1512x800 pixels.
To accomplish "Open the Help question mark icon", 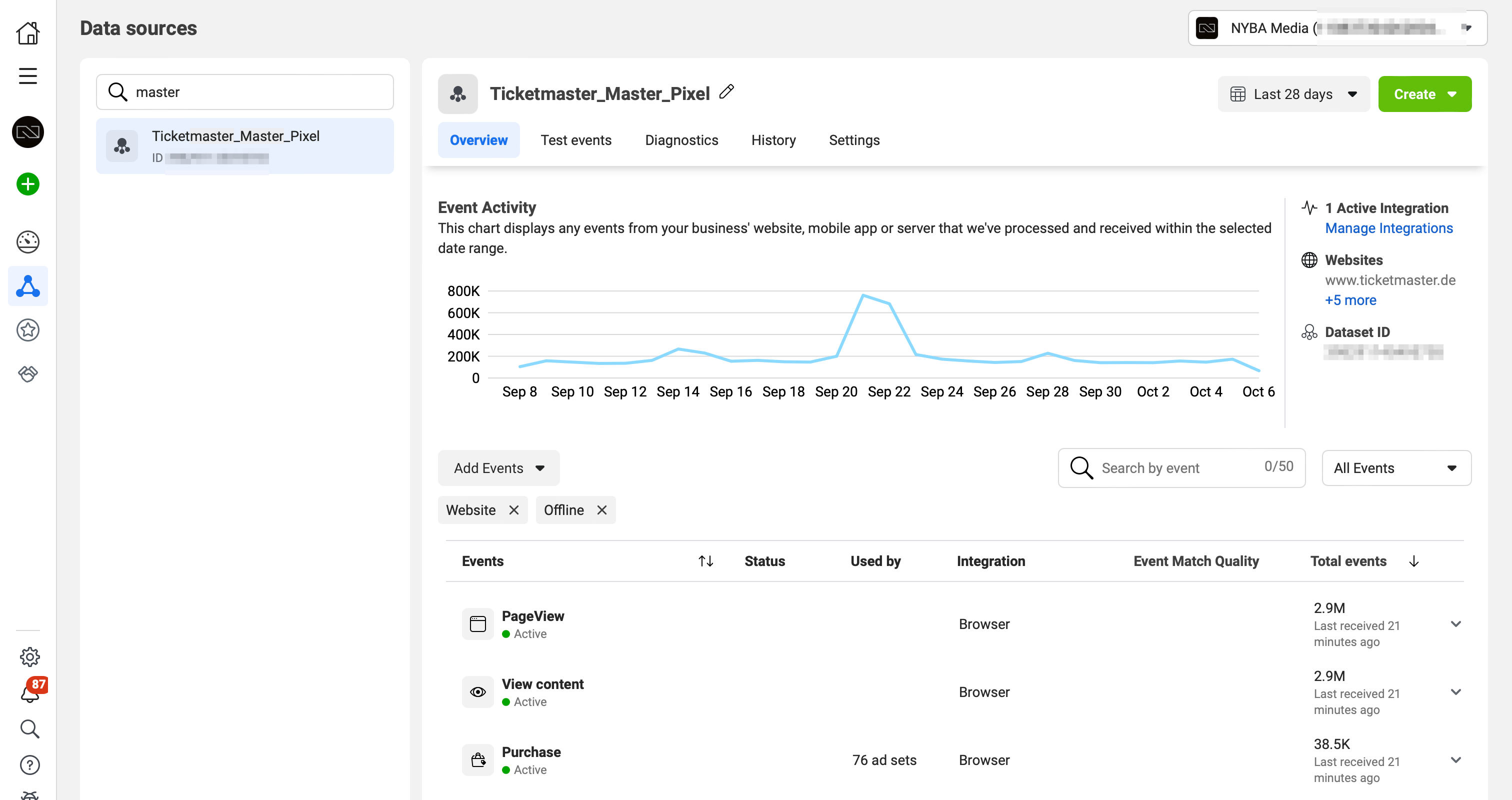I will [x=29, y=765].
